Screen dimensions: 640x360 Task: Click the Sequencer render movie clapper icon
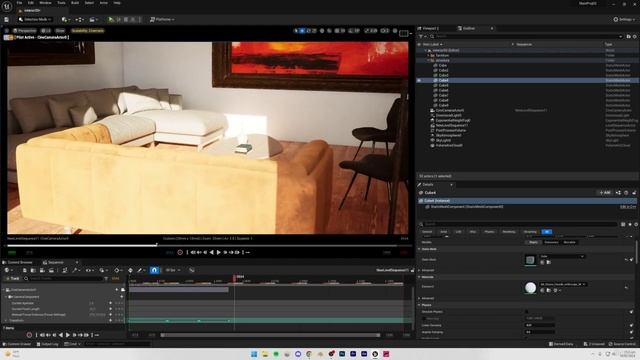point(51,270)
